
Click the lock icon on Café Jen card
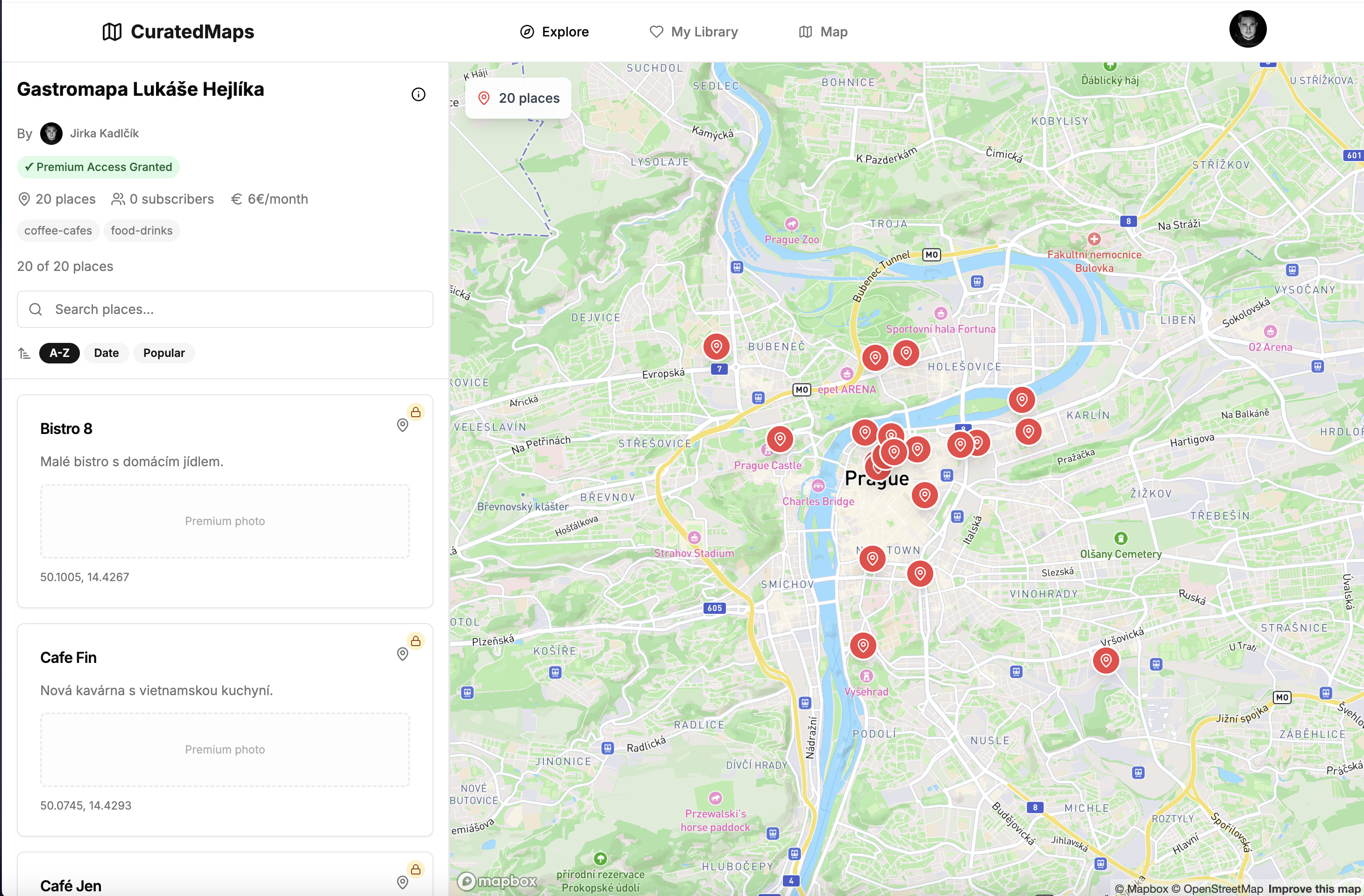pos(415,869)
